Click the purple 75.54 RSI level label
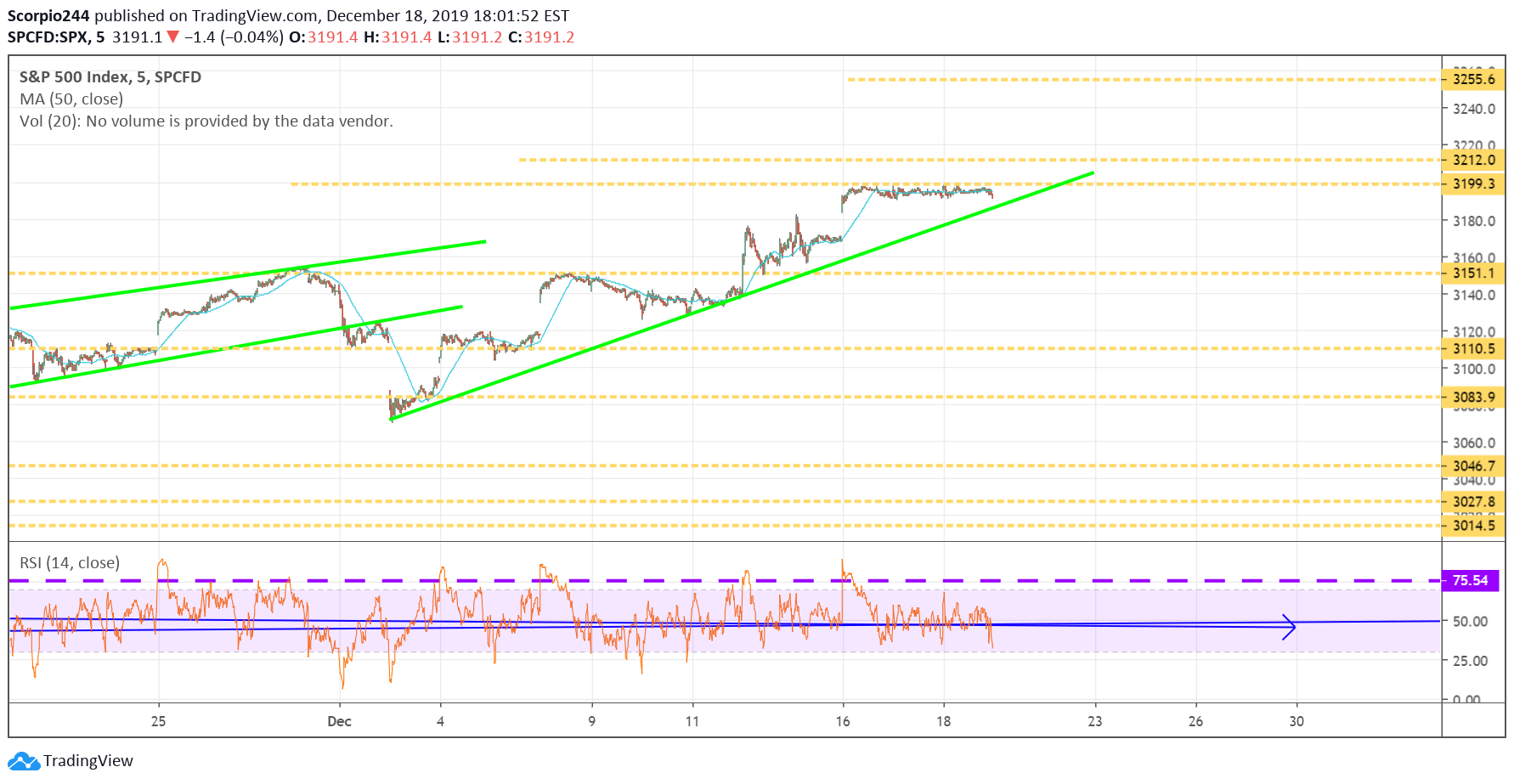Image resolution: width=1514 pixels, height=784 pixels. 1471,581
